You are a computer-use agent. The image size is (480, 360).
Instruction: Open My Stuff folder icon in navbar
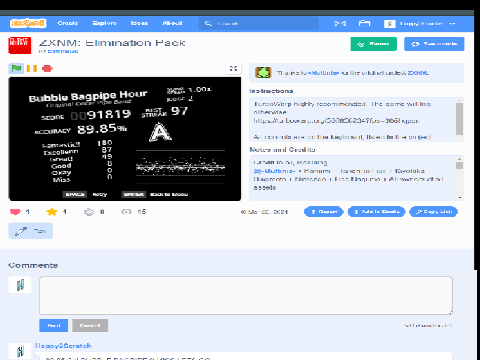(x=364, y=23)
